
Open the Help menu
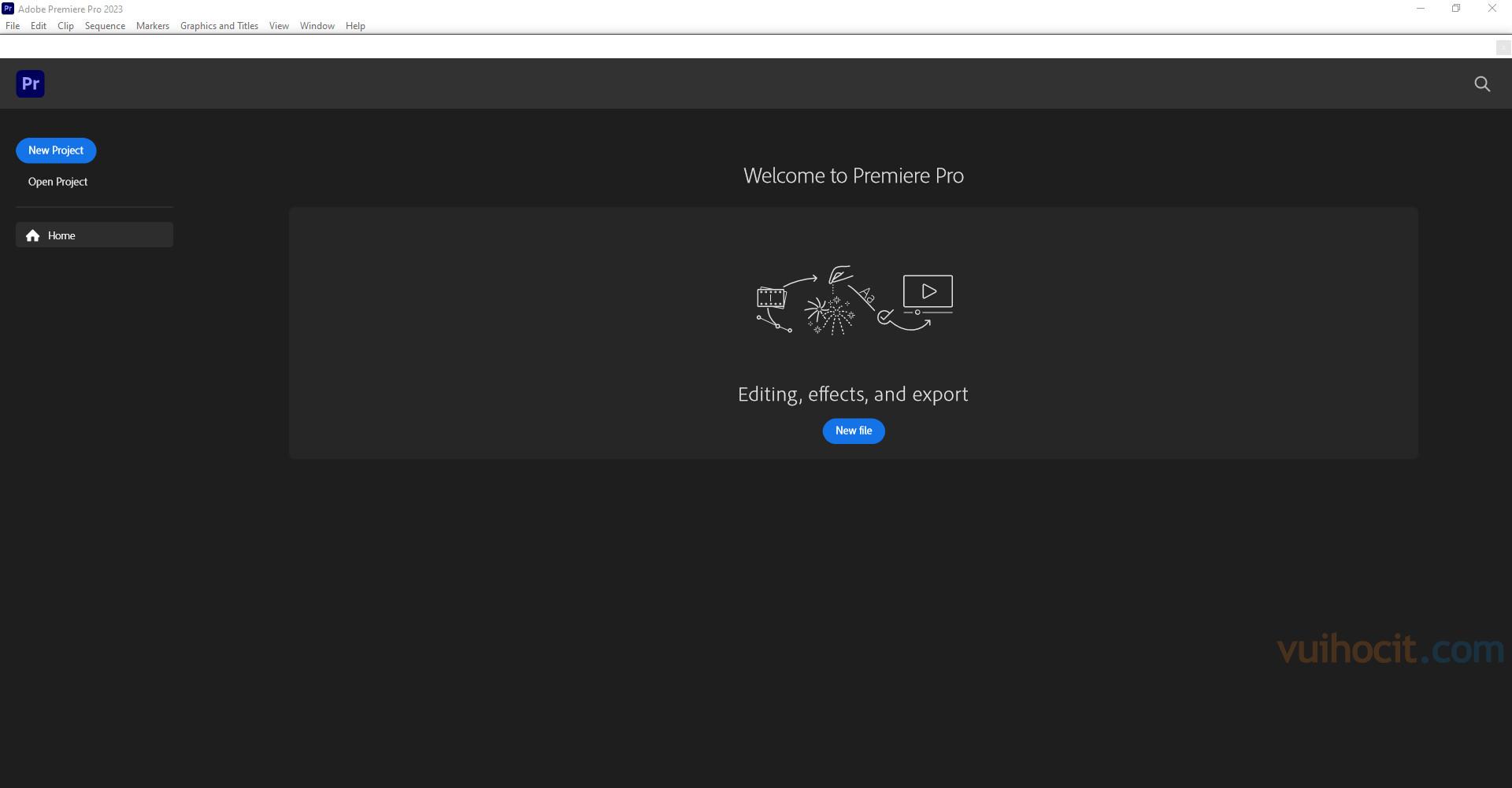(x=355, y=26)
